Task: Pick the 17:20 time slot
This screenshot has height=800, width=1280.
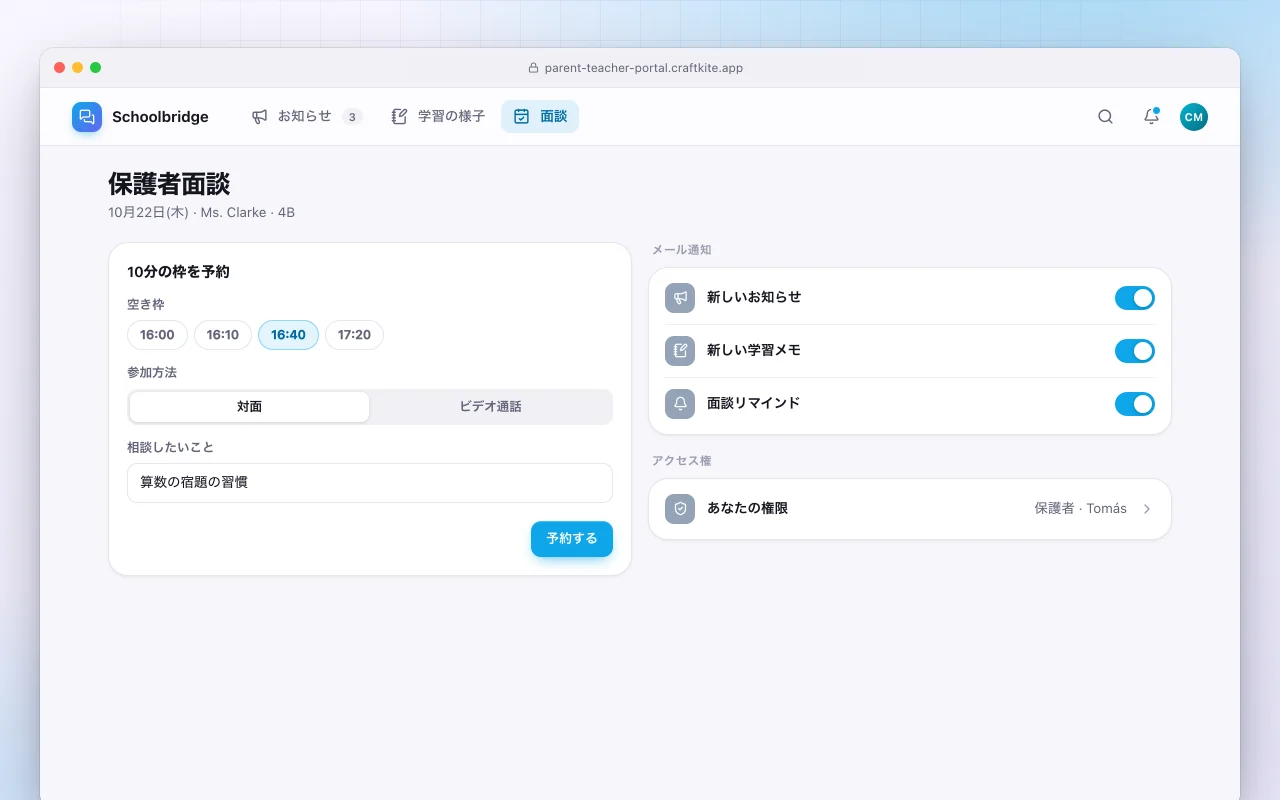Action: pyautogui.click(x=354, y=335)
